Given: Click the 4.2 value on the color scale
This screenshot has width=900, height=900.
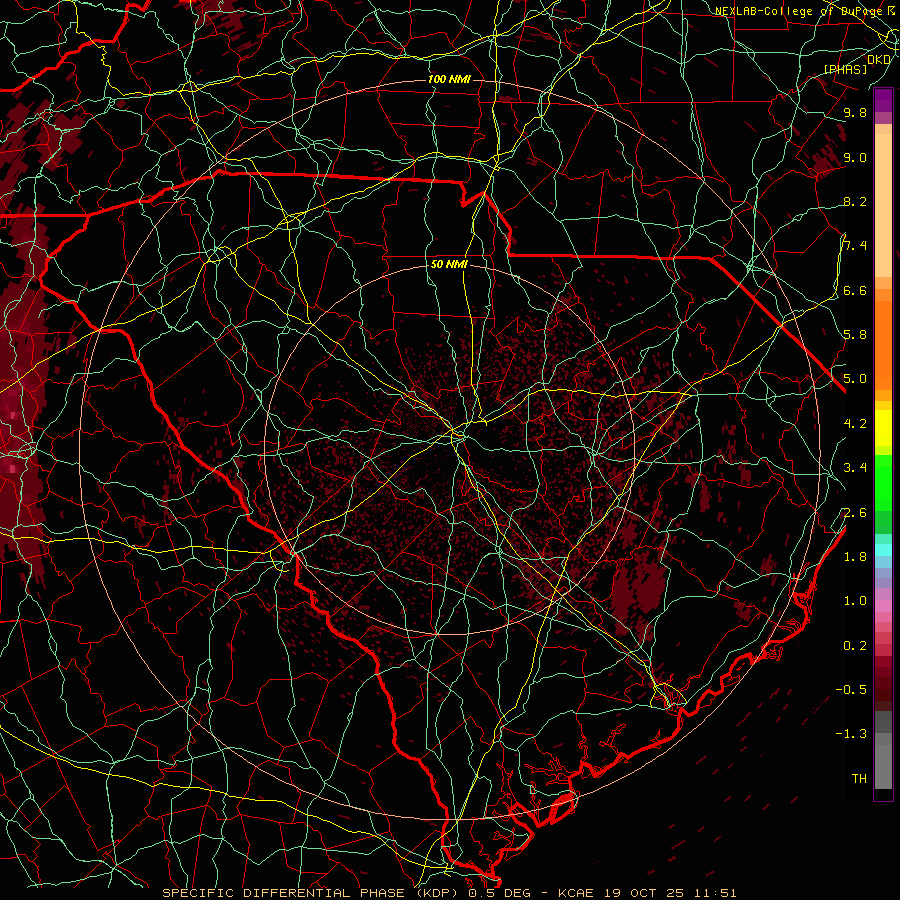Looking at the screenshot, I should pyautogui.click(x=855, y=424).
